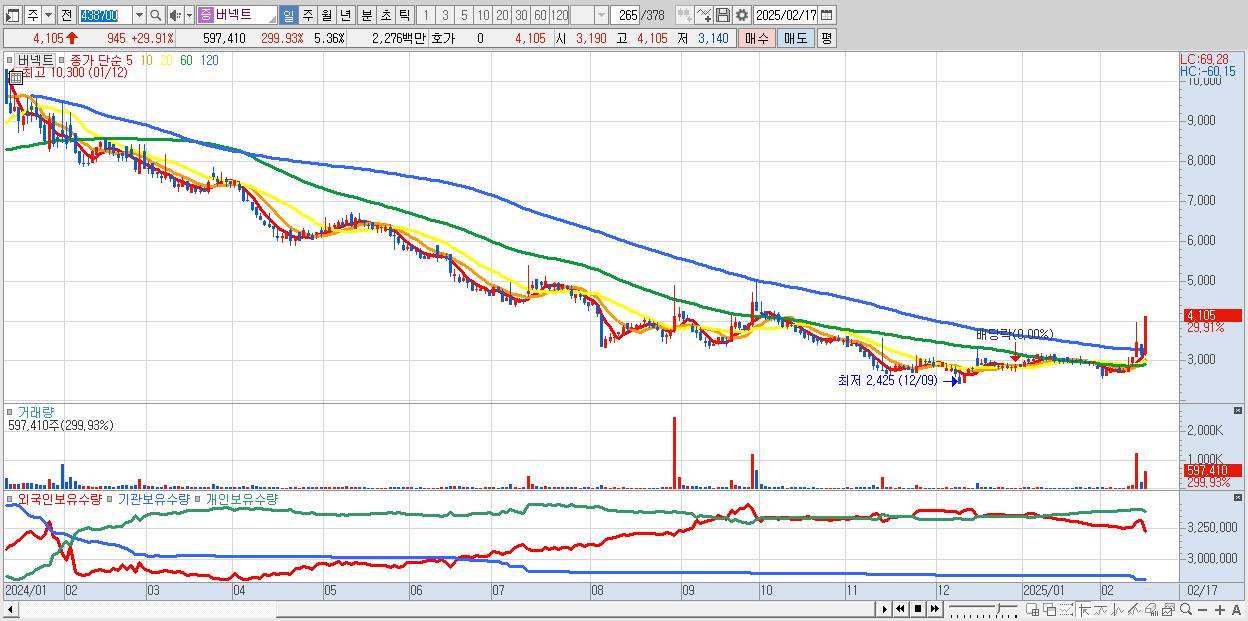This screenshot has width=1248, height=621.
Task: Click the minus zoom-out icon
Action: [1202, 610]
